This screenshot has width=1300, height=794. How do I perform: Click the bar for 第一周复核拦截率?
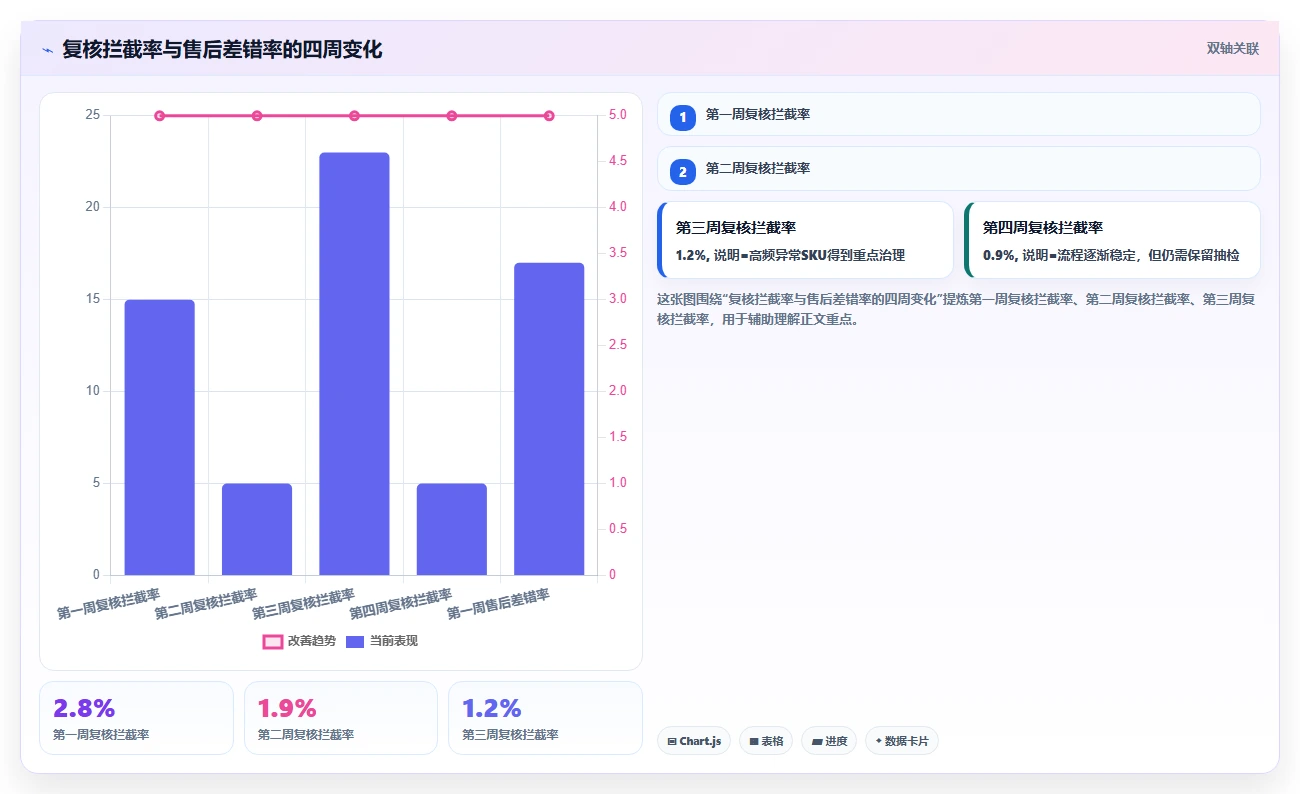[x=160, y=437]
